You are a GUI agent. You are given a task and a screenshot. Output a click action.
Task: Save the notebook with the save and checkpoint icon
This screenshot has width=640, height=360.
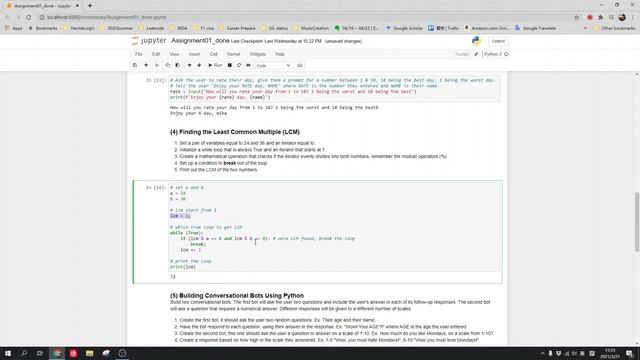[135, 65]
